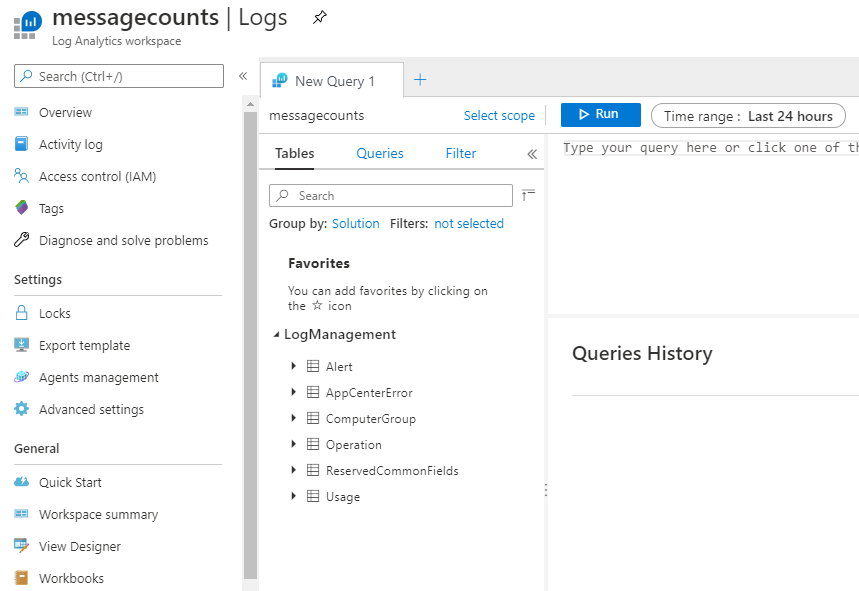Open Overview in the sidebar
The width and height of the screenshot is (859, 591).
pyautogui.click(x=65, y=112)
